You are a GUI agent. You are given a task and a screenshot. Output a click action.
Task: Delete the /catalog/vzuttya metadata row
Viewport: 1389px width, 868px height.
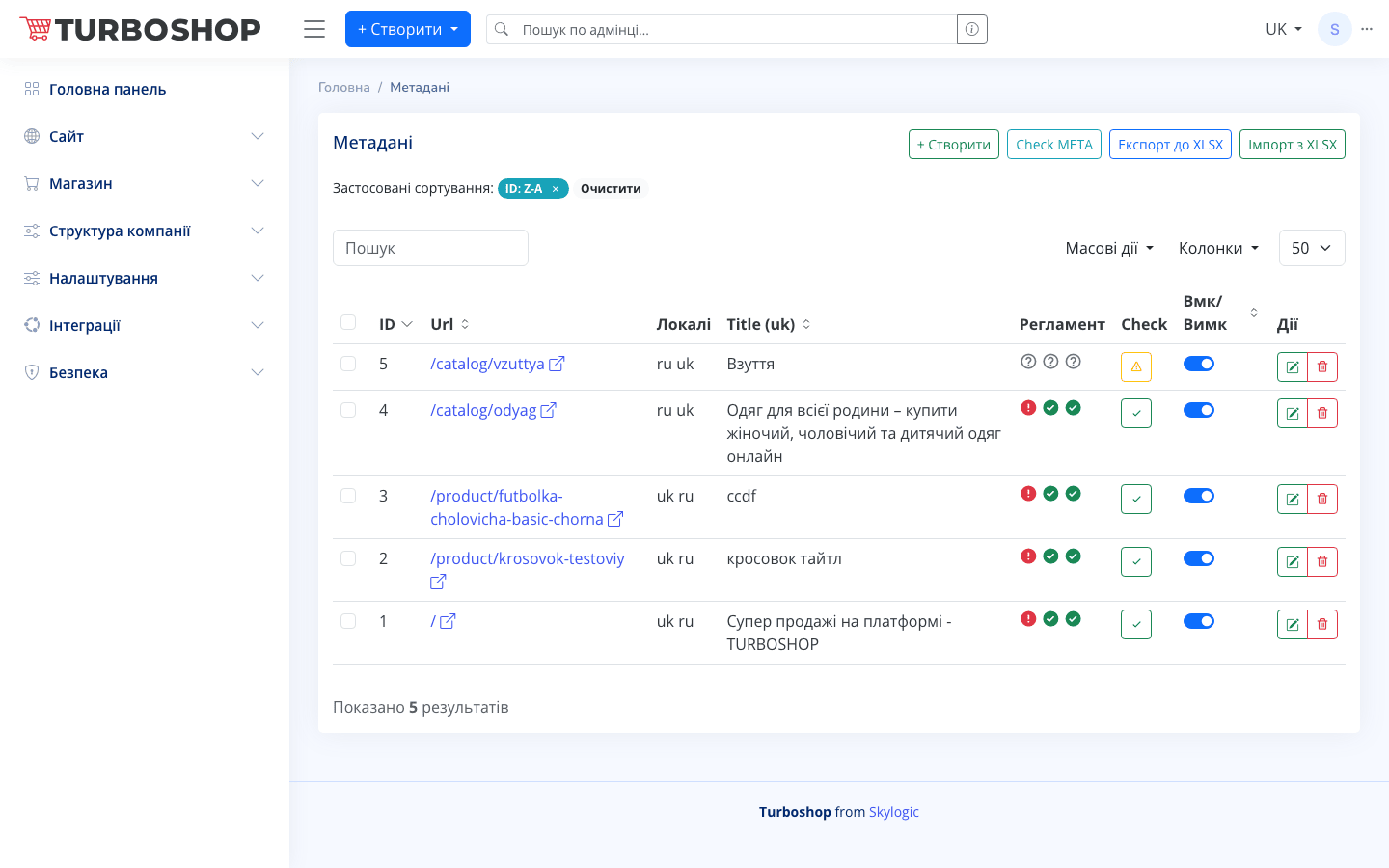1322,366
